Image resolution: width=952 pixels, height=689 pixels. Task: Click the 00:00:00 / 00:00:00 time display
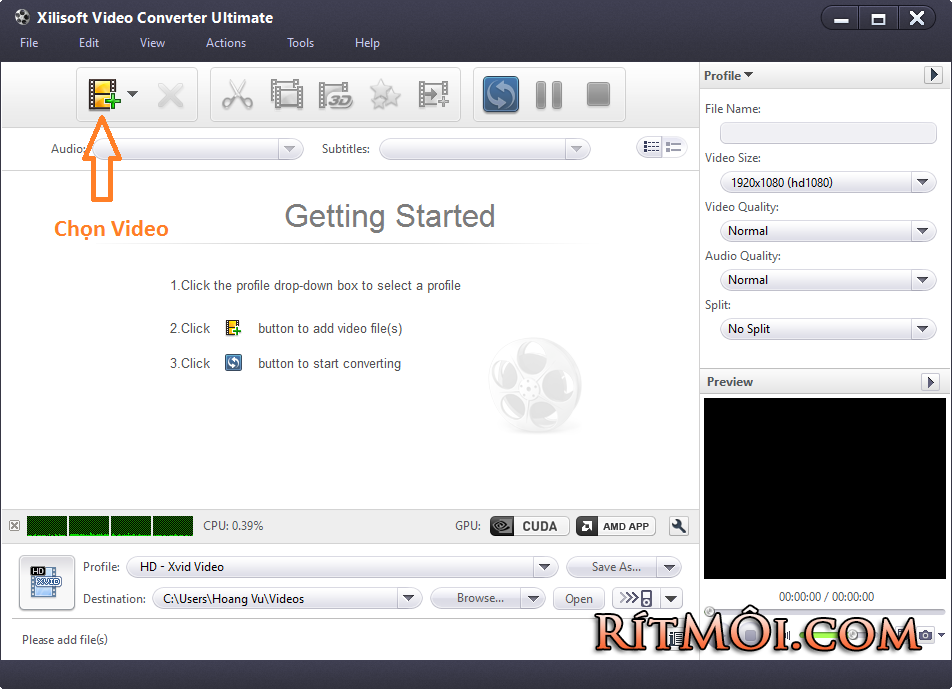coord(826,597)
